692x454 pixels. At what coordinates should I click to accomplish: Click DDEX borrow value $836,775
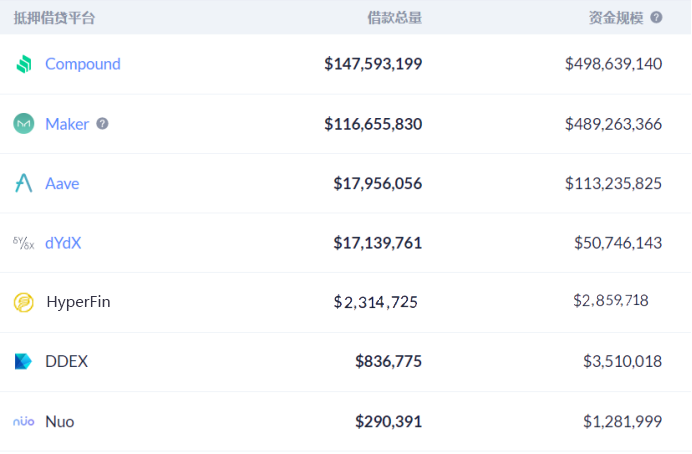pos(389,361)
